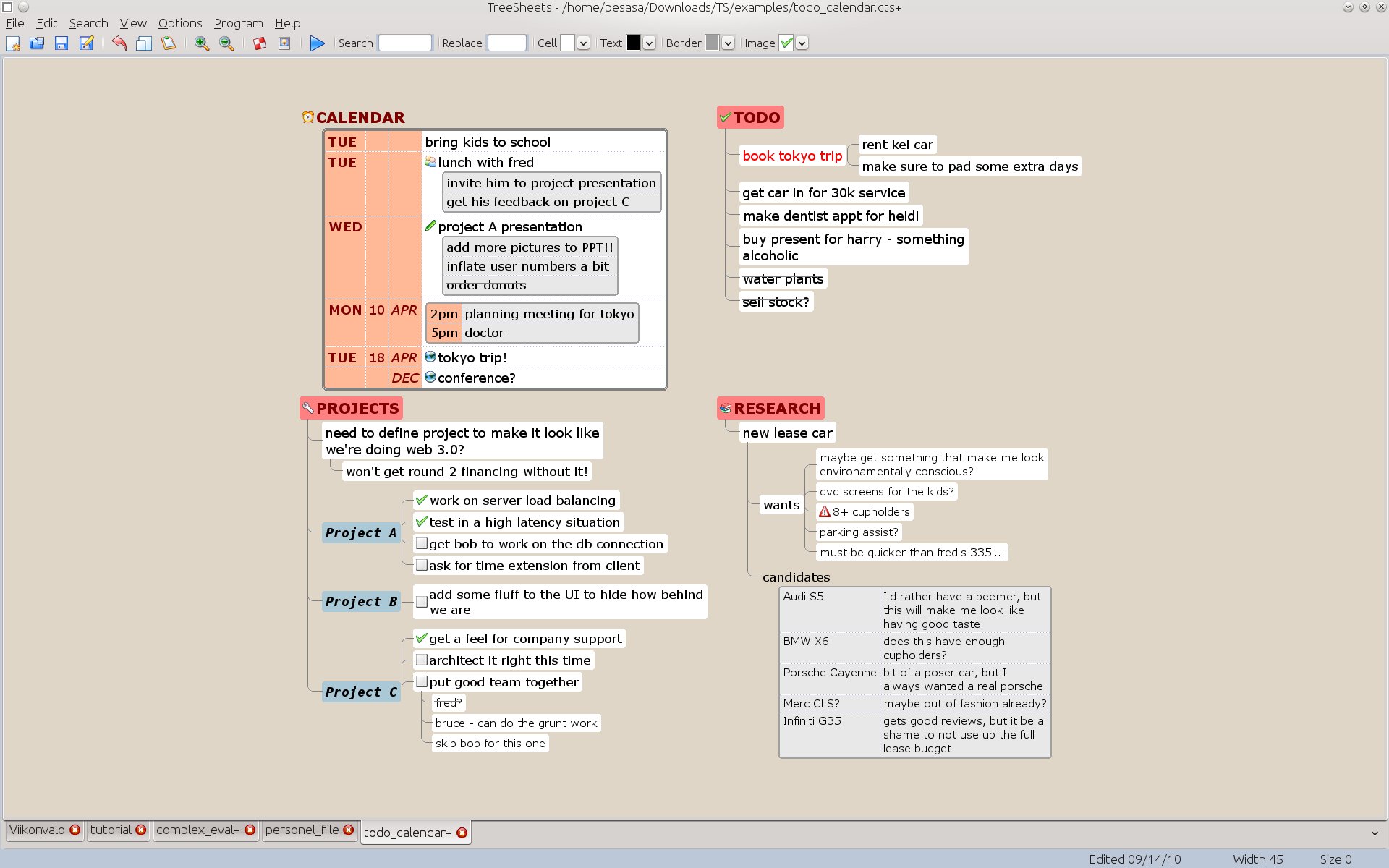This screenshot has height=868, width=1389.
Task: Click the globe icon beside tokyo trip!
Action: point(430,357)
